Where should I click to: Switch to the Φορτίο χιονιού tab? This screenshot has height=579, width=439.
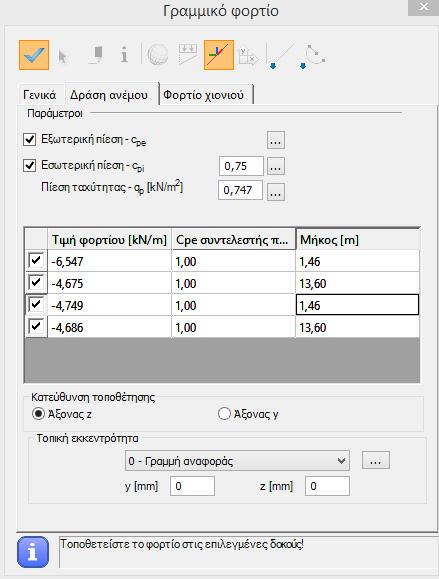pyautogui.click(x=204, y=95)
